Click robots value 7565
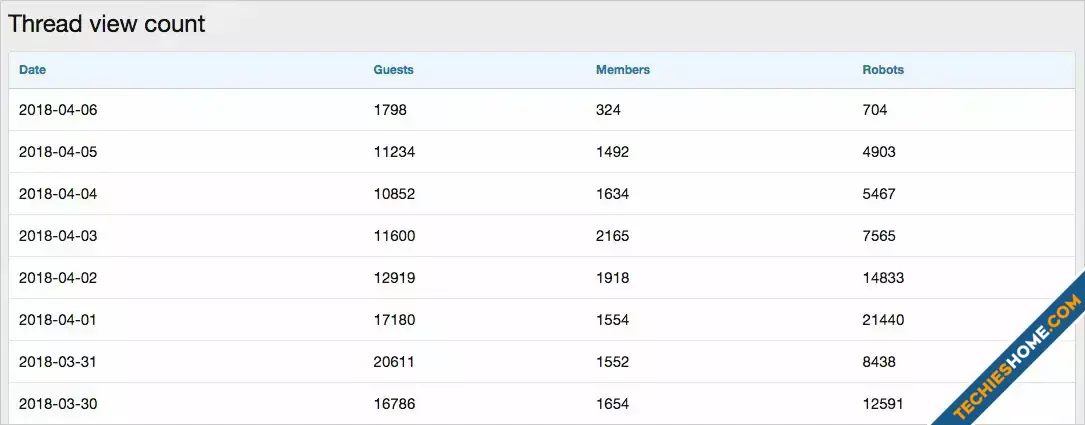 click(x=879, y=236)
